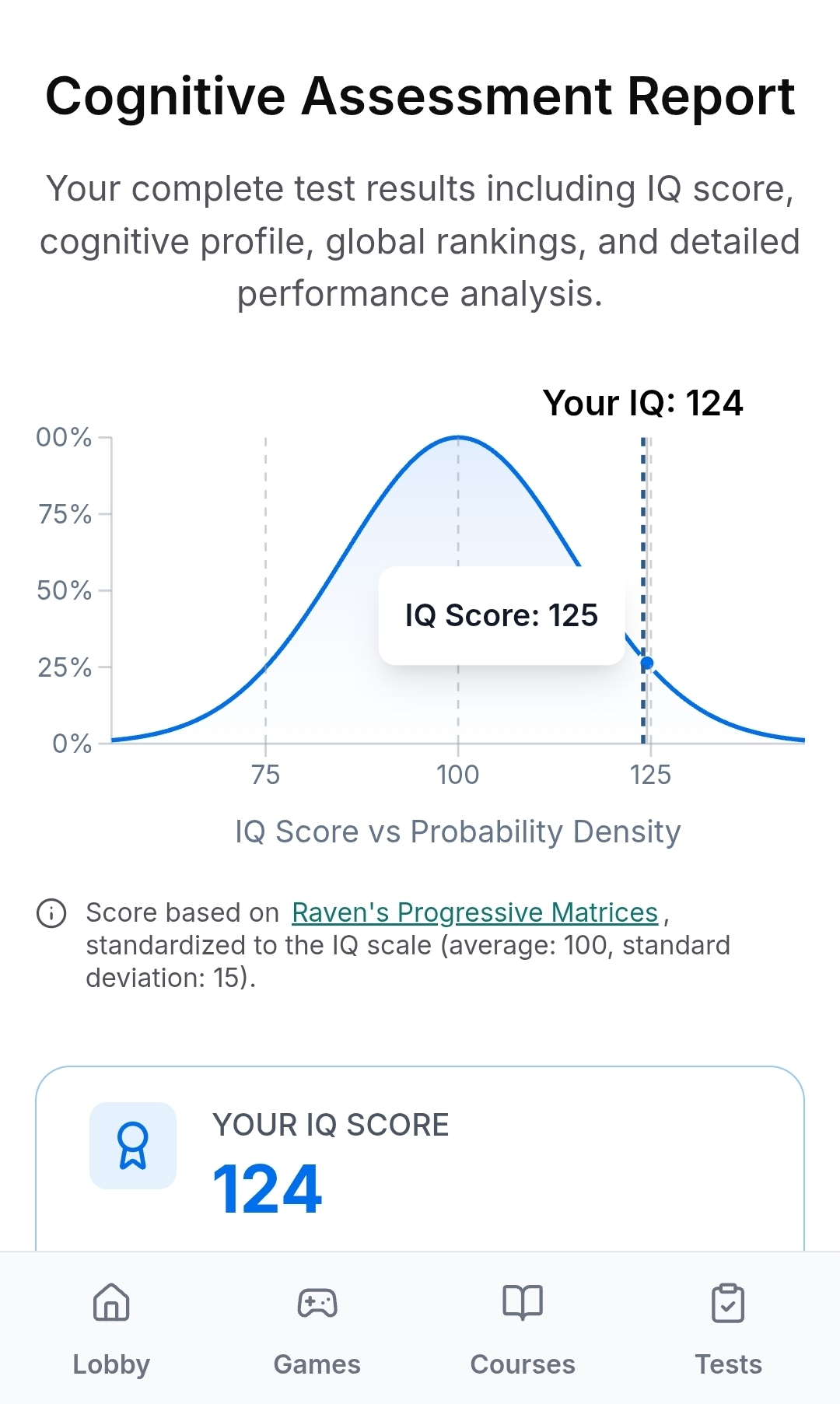Open Raven's Progressive Matrices link

[x=474, y=912]
